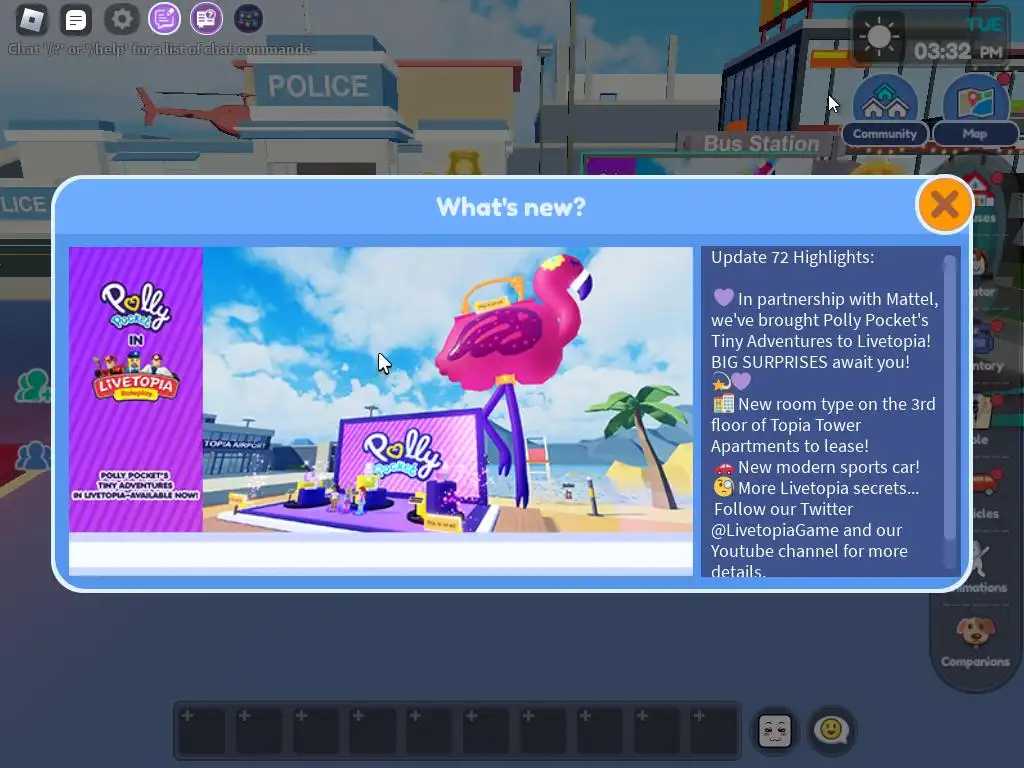Screen dimensions: 1024x768
Task: Open the Community button
Action: click(885, 109)
